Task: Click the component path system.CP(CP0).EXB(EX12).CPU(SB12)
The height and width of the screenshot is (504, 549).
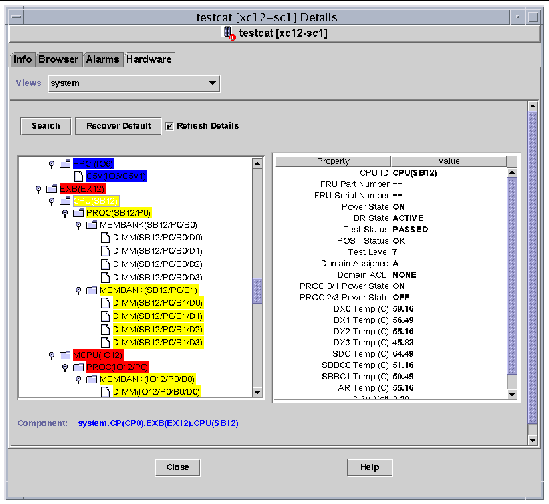Action: click(158, 423)
